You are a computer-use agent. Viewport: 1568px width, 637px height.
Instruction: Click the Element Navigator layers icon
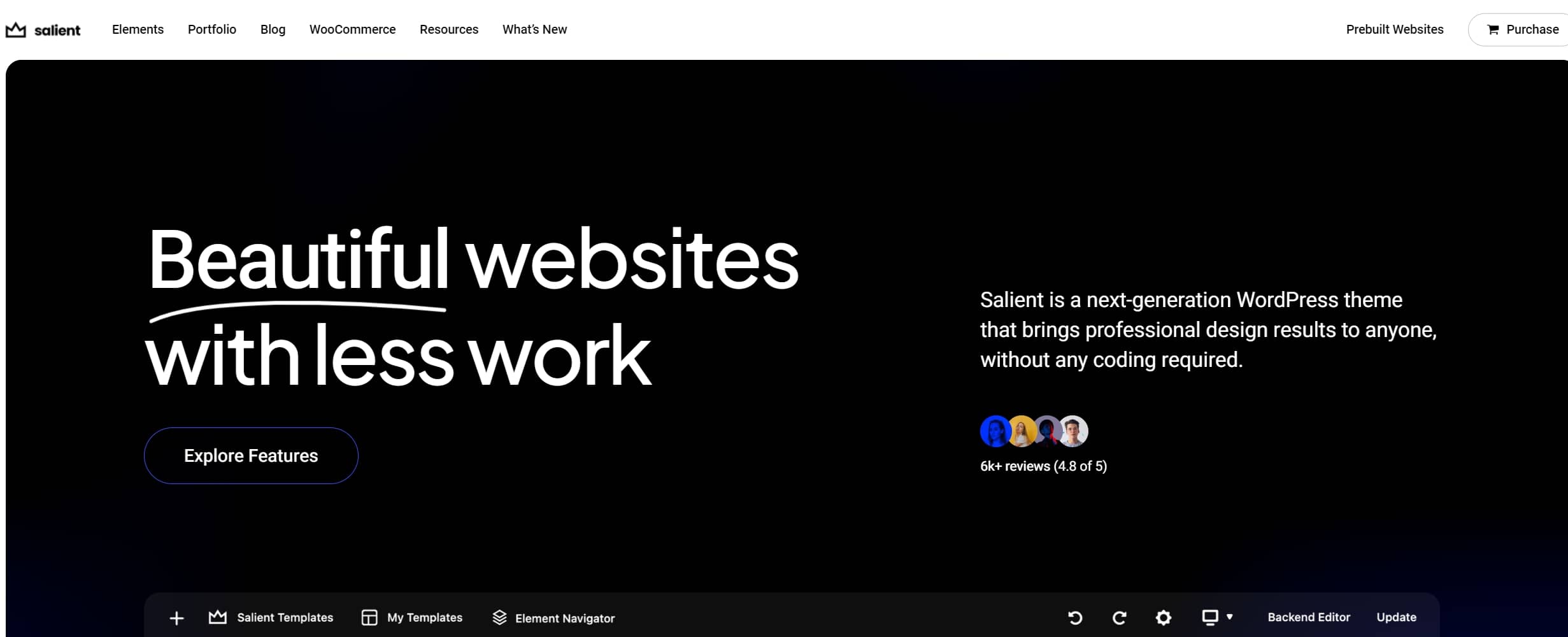click(499, 617)
